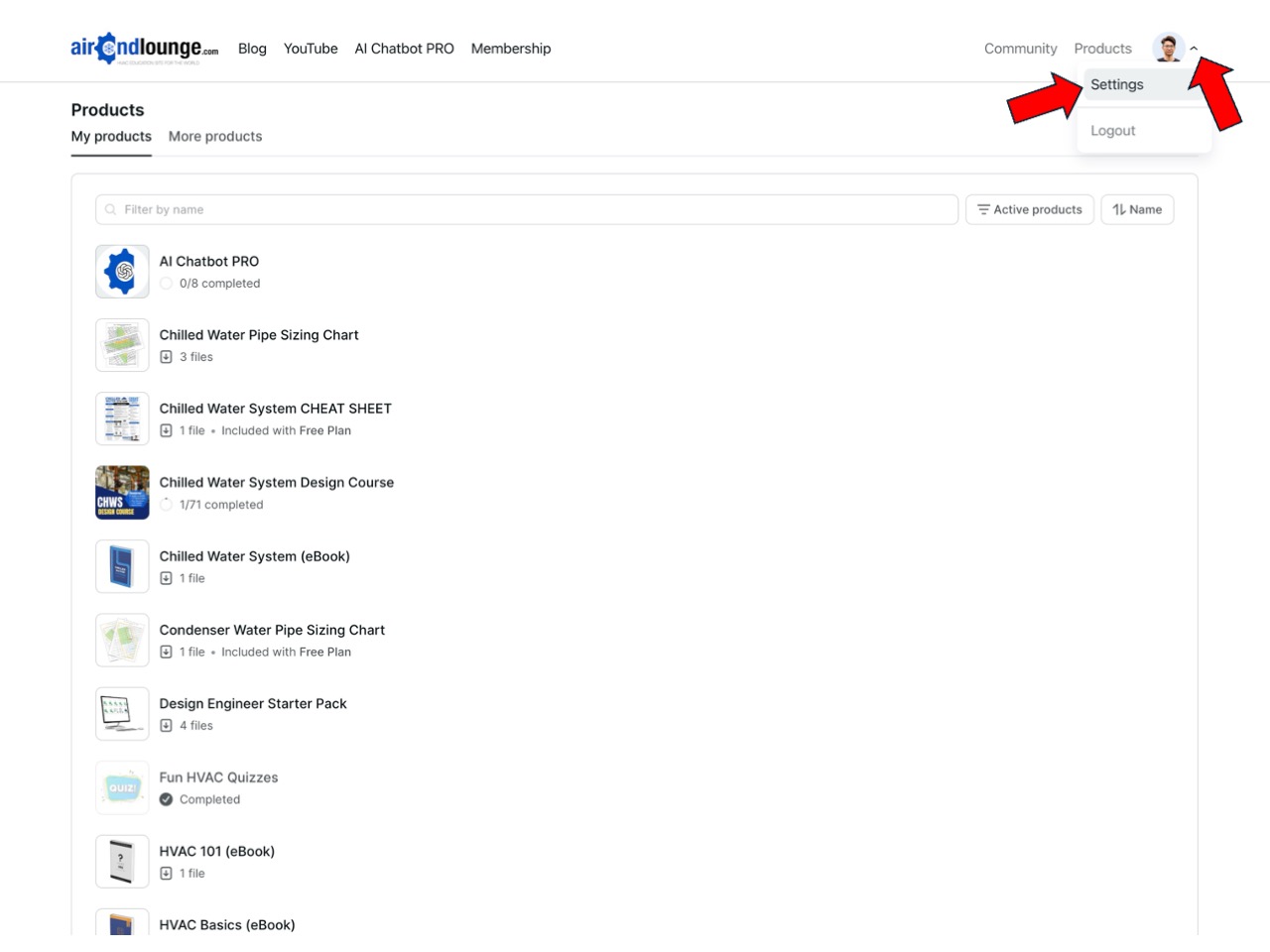
Task: Click the Design Engineer Starter Pack icon
Action: point(122,714)
